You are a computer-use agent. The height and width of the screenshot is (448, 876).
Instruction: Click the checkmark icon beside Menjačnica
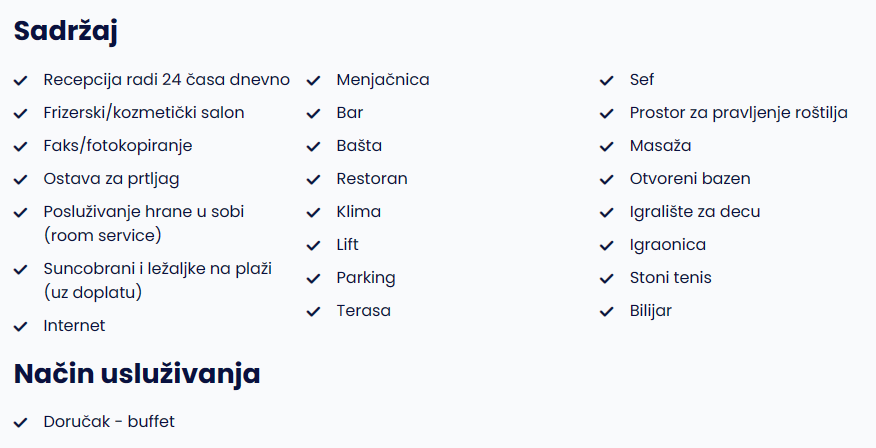coord(313,80)
